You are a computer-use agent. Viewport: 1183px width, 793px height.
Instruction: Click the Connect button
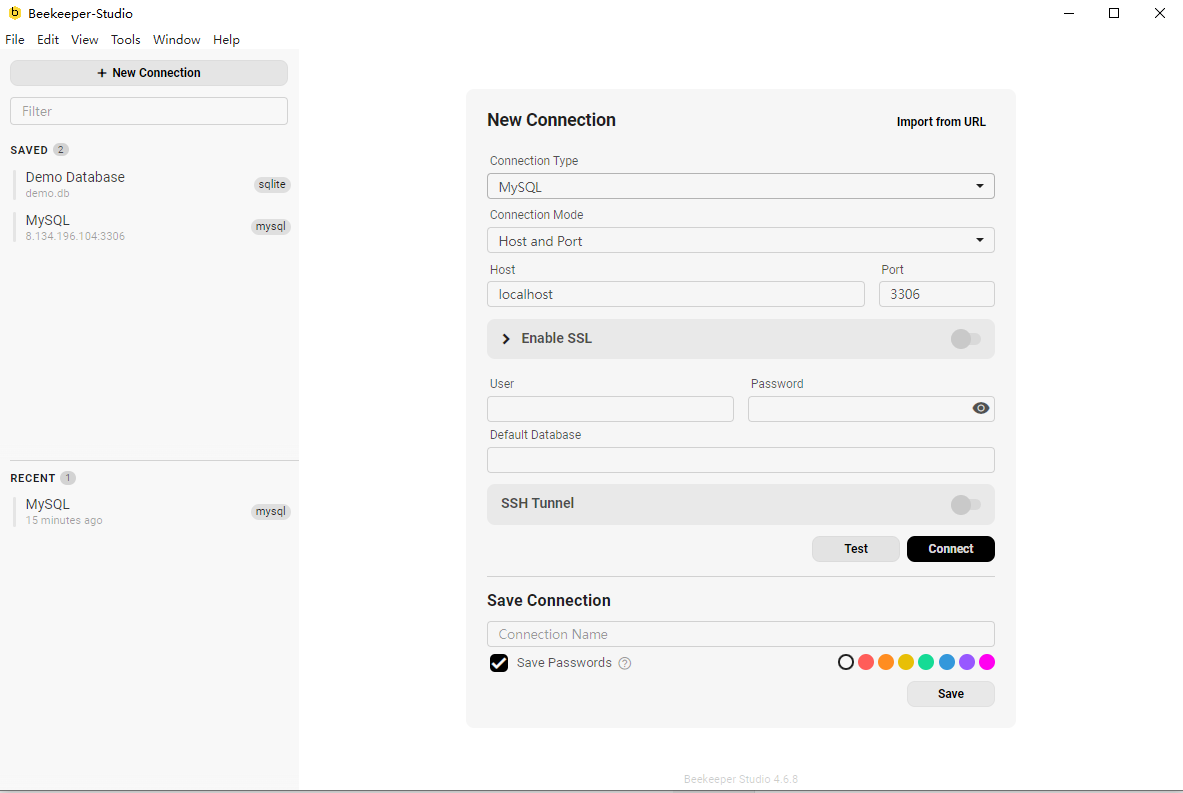950,549
